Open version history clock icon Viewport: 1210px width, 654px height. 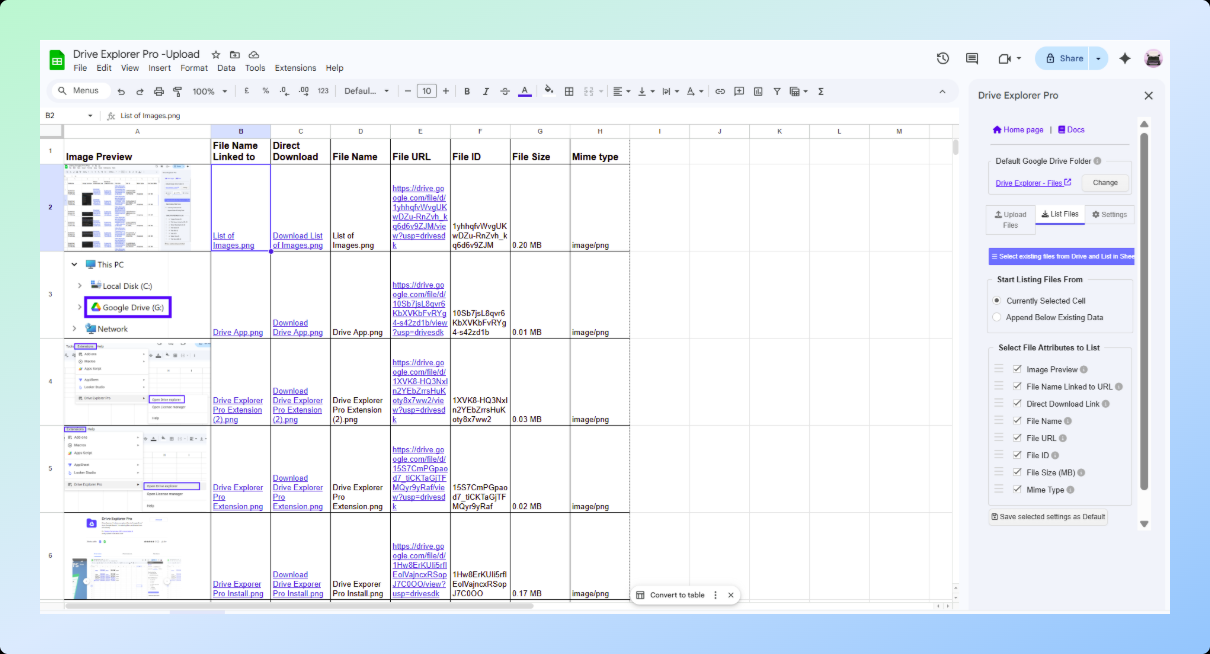tap(942, 59)
